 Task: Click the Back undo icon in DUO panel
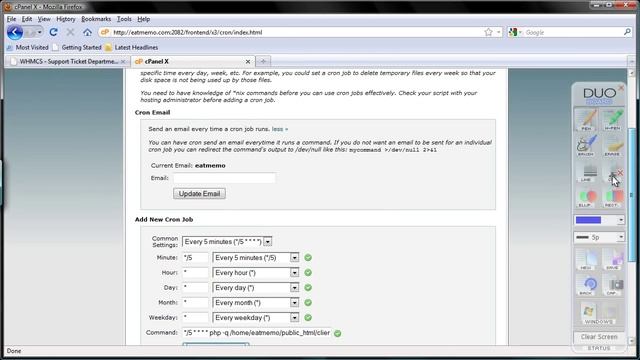pyautogui.click(x=587, y=285)
